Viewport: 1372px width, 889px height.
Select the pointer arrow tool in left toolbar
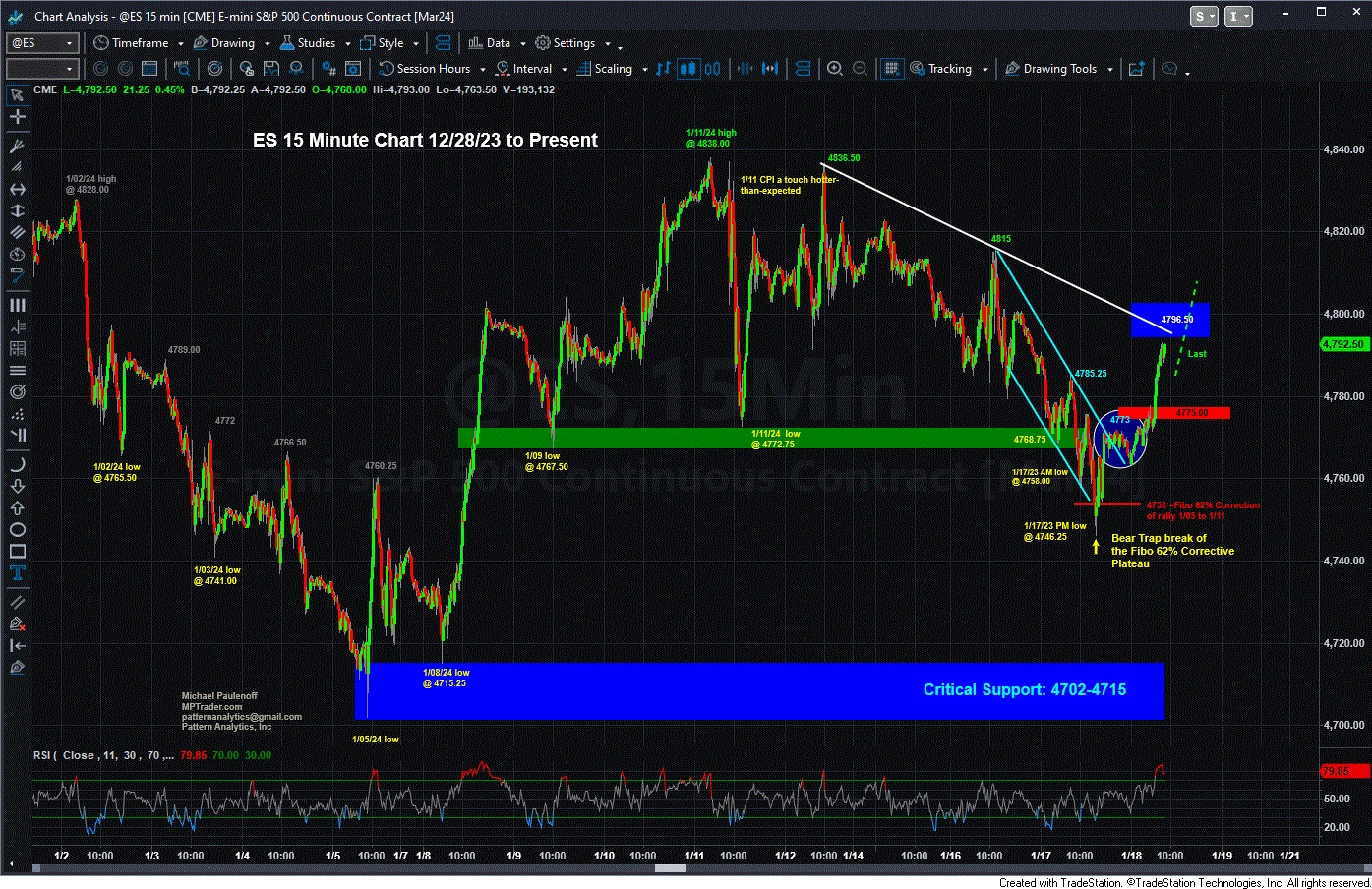17,95
